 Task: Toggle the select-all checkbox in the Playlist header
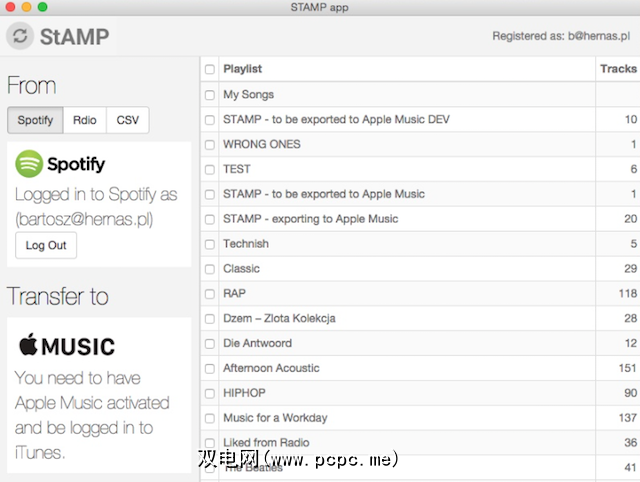210,69
